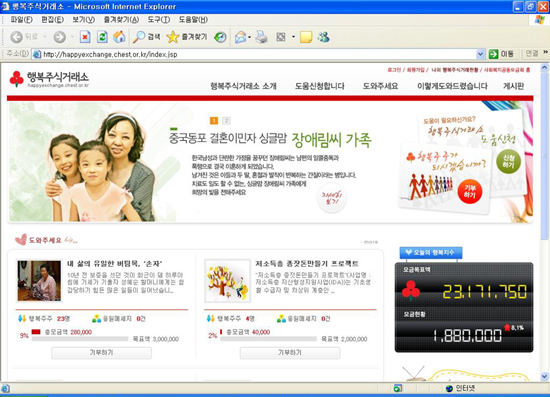Click the Forward arrow toolbar icon
The height and width of the screenshot is (397, 550).
pyautogui.click(x=60, y=37)
